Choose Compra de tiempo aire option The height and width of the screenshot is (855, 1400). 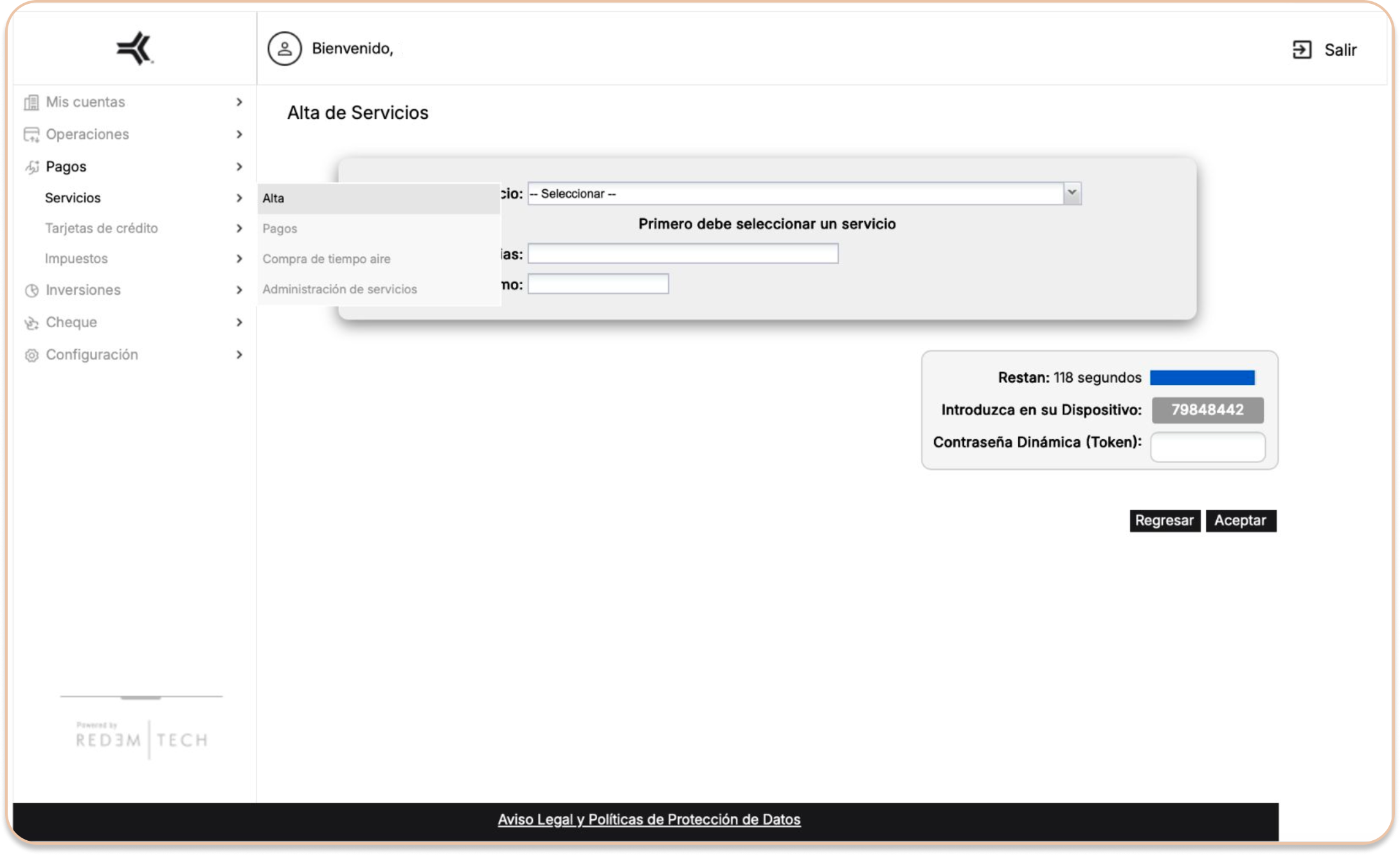tap(327, 259)
